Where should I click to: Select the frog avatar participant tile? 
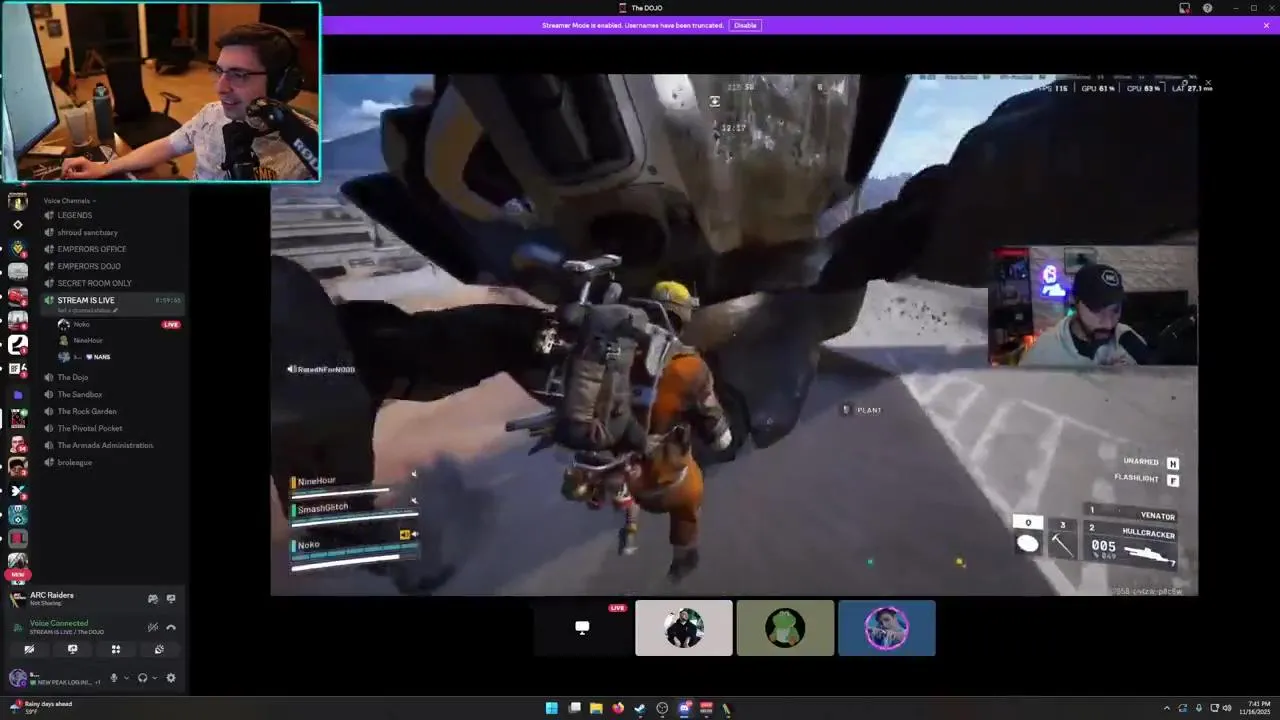tap(785, 628)
